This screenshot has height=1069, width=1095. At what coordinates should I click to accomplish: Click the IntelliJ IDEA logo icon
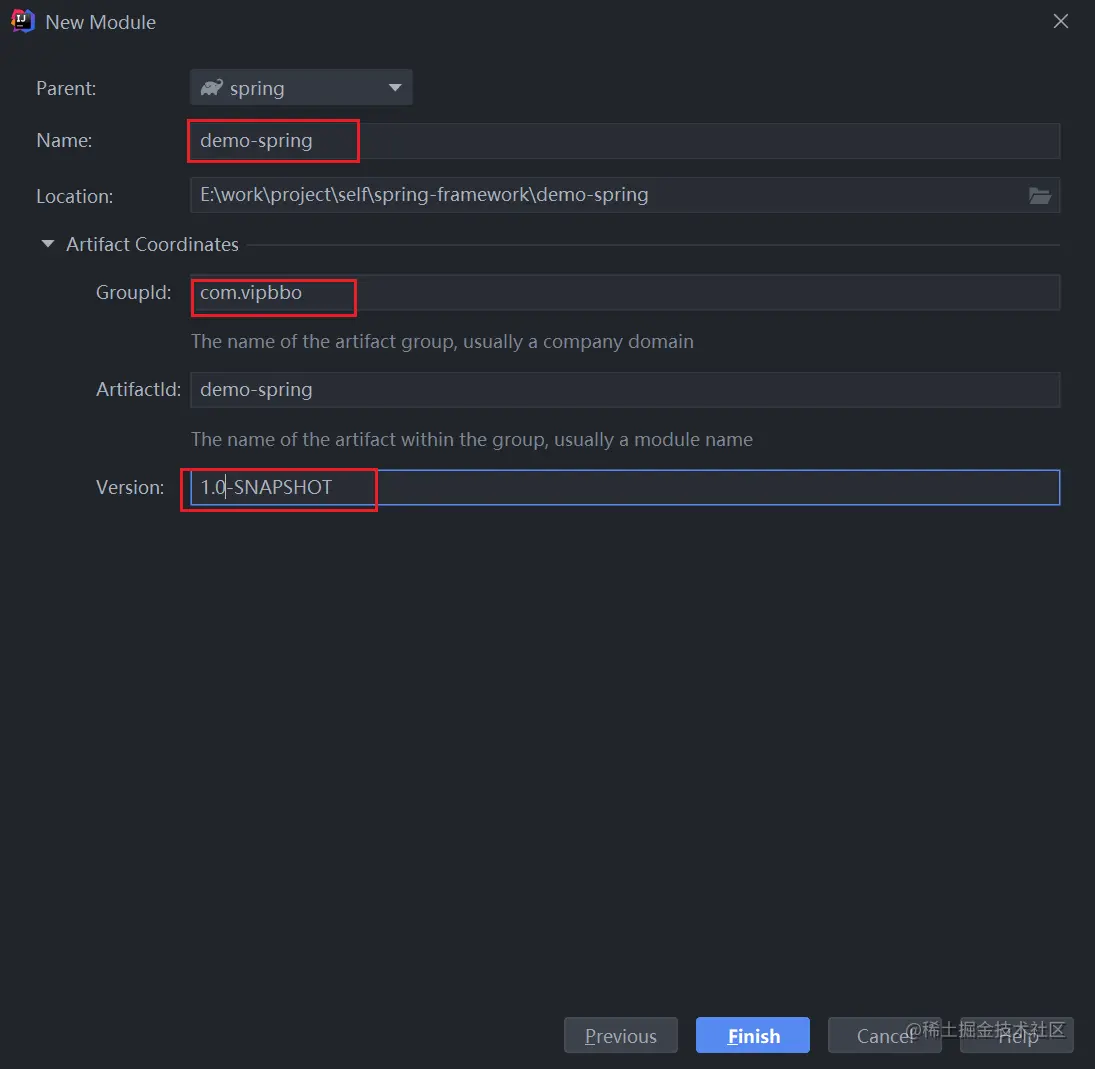pos(22,21)
